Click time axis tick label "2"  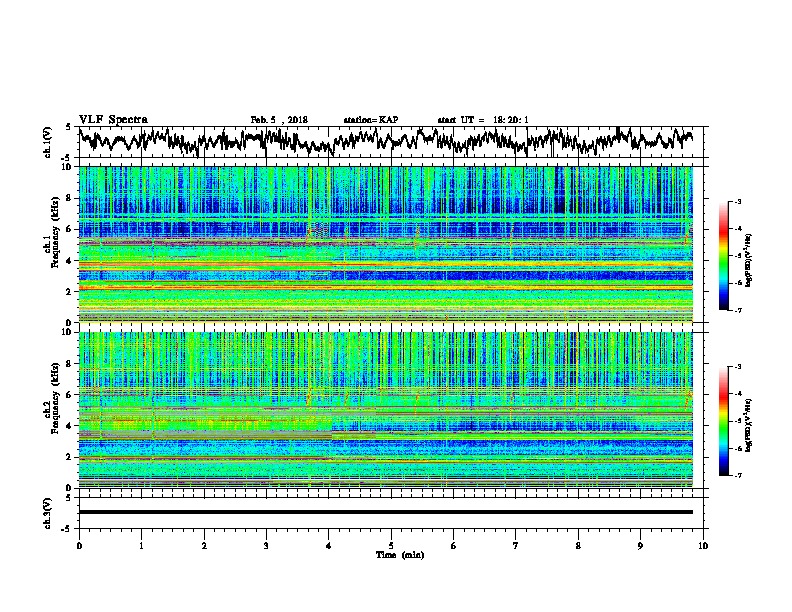[204, 546]
